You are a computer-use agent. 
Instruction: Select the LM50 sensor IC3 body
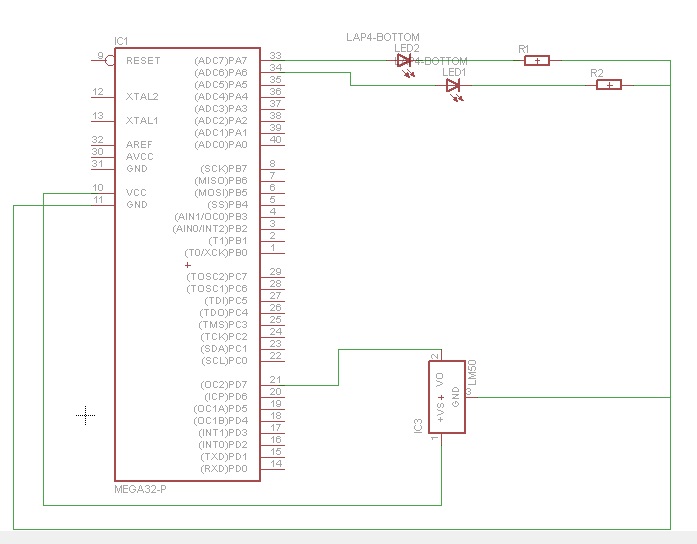tap(447, 397)
